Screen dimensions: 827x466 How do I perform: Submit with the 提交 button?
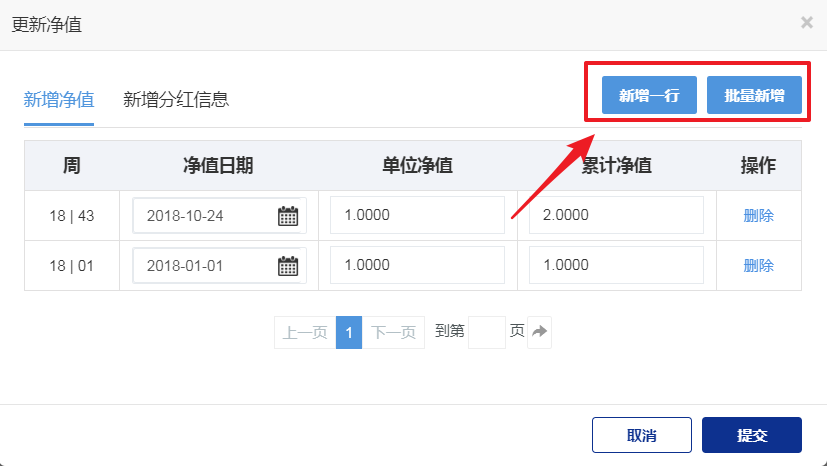pyautogui.click(x=752, y=435)
